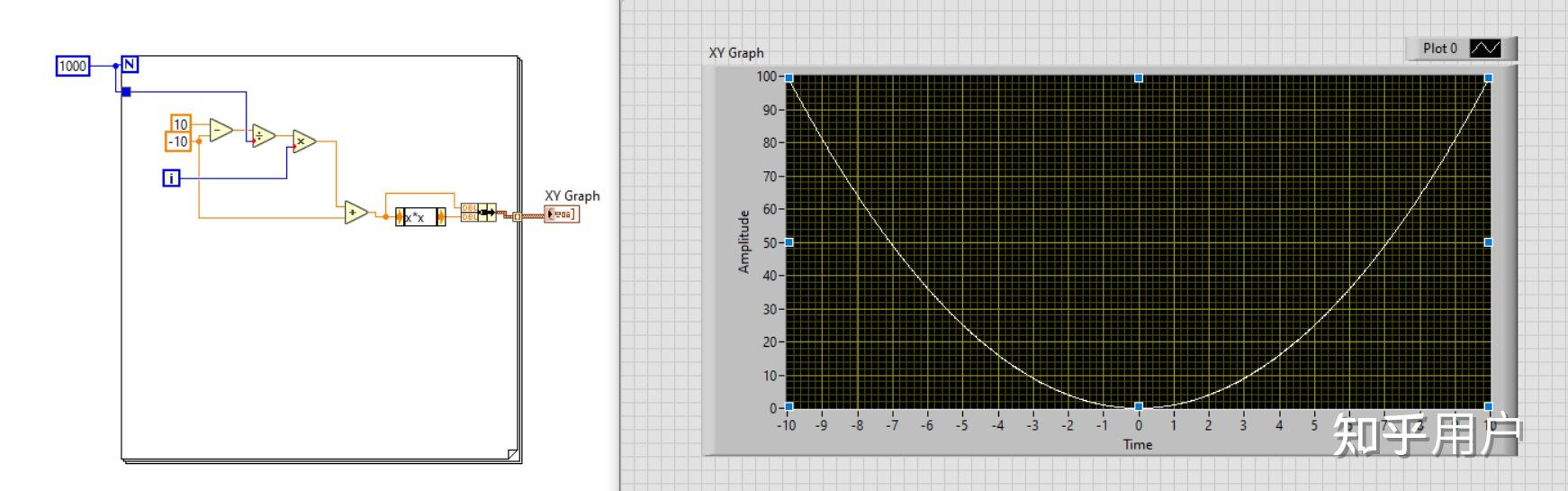Select the For Loop count terminal N
Screen dimensions: 1568x491
[131, 65]
